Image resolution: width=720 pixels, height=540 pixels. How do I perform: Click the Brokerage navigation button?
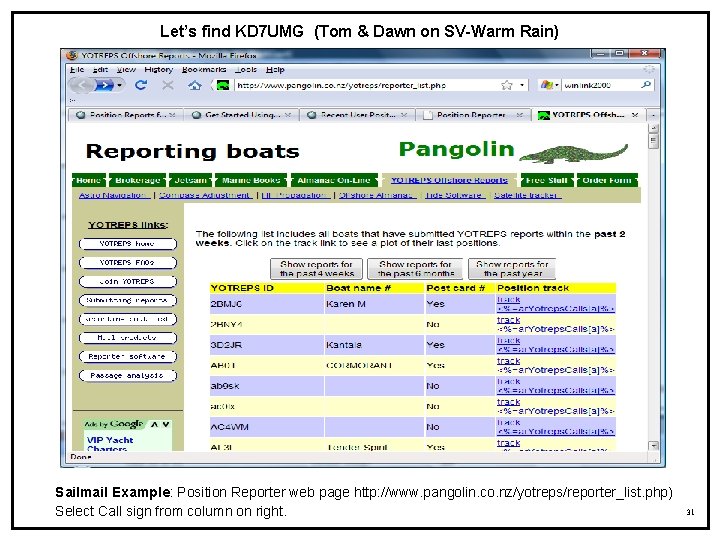click(x=137, y=180)
